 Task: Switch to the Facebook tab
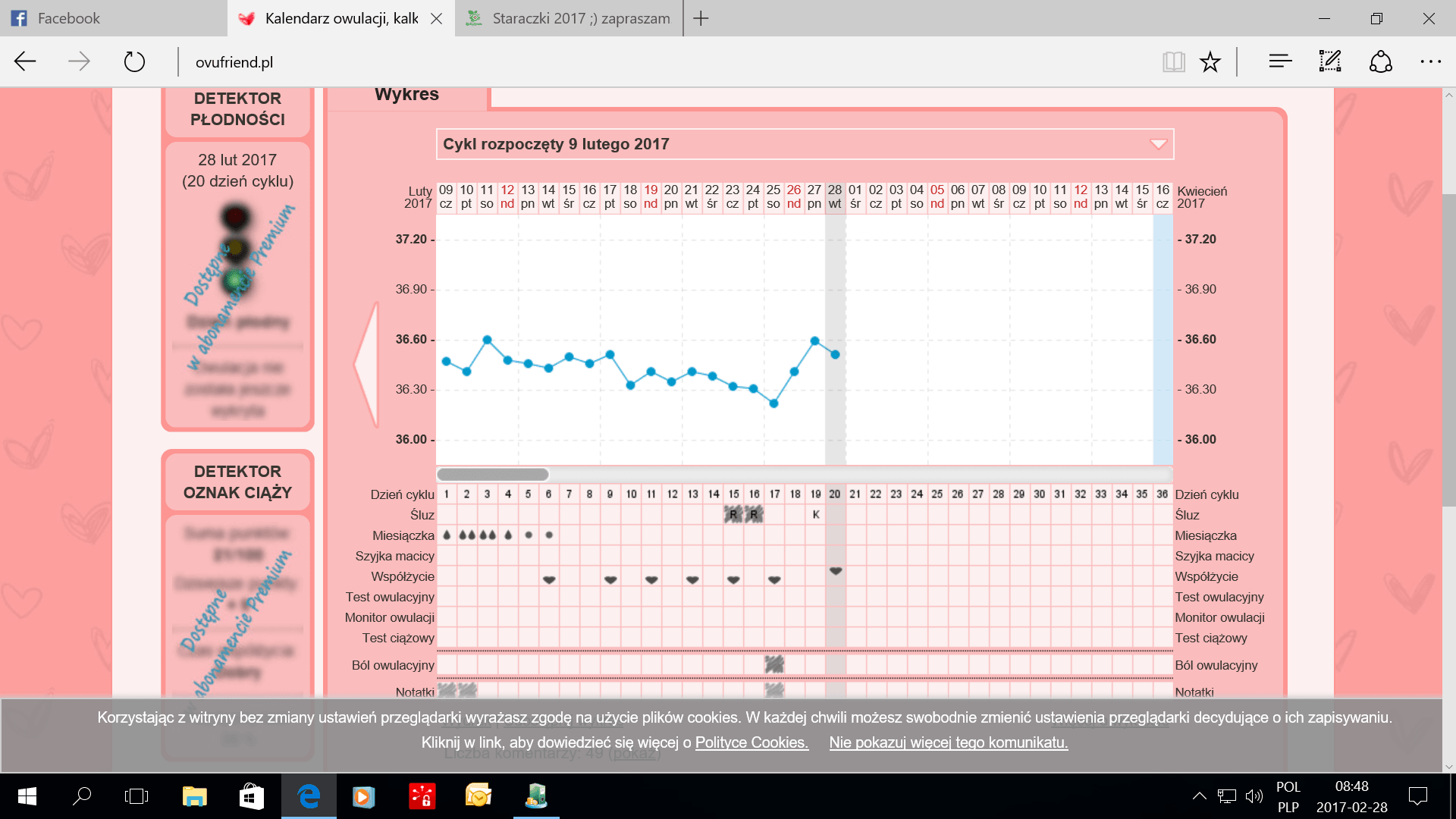(114, 18)
